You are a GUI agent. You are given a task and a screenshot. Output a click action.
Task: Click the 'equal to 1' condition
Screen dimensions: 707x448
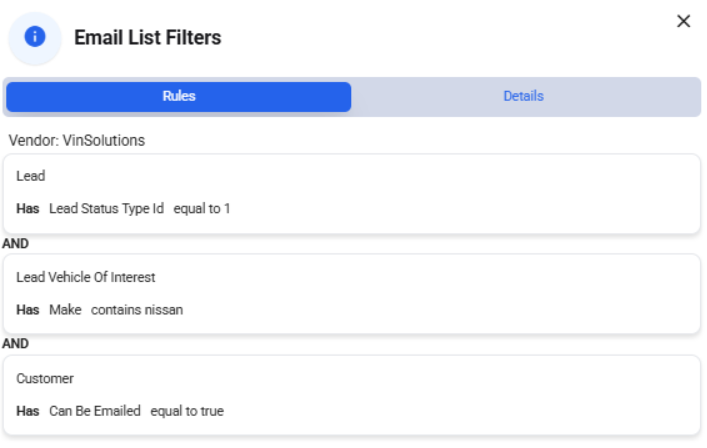click(202, 209)
